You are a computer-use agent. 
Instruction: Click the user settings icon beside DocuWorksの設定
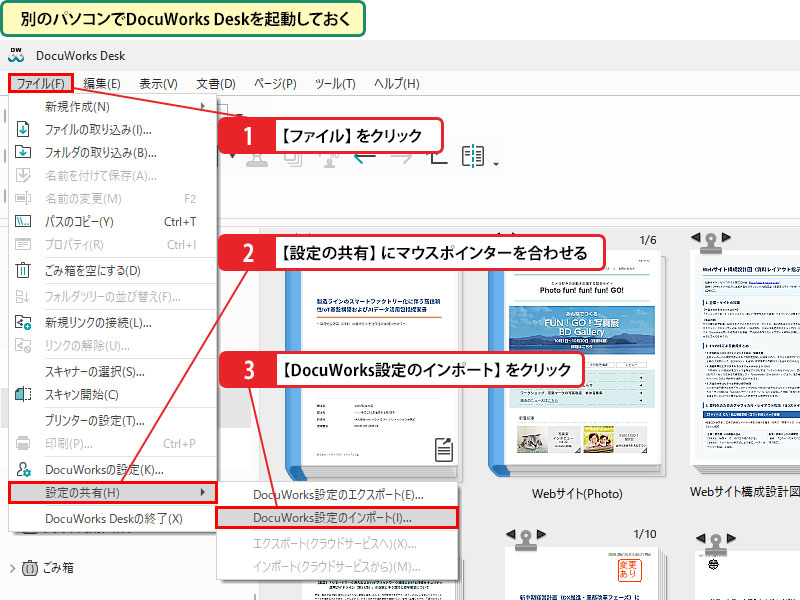23,469
